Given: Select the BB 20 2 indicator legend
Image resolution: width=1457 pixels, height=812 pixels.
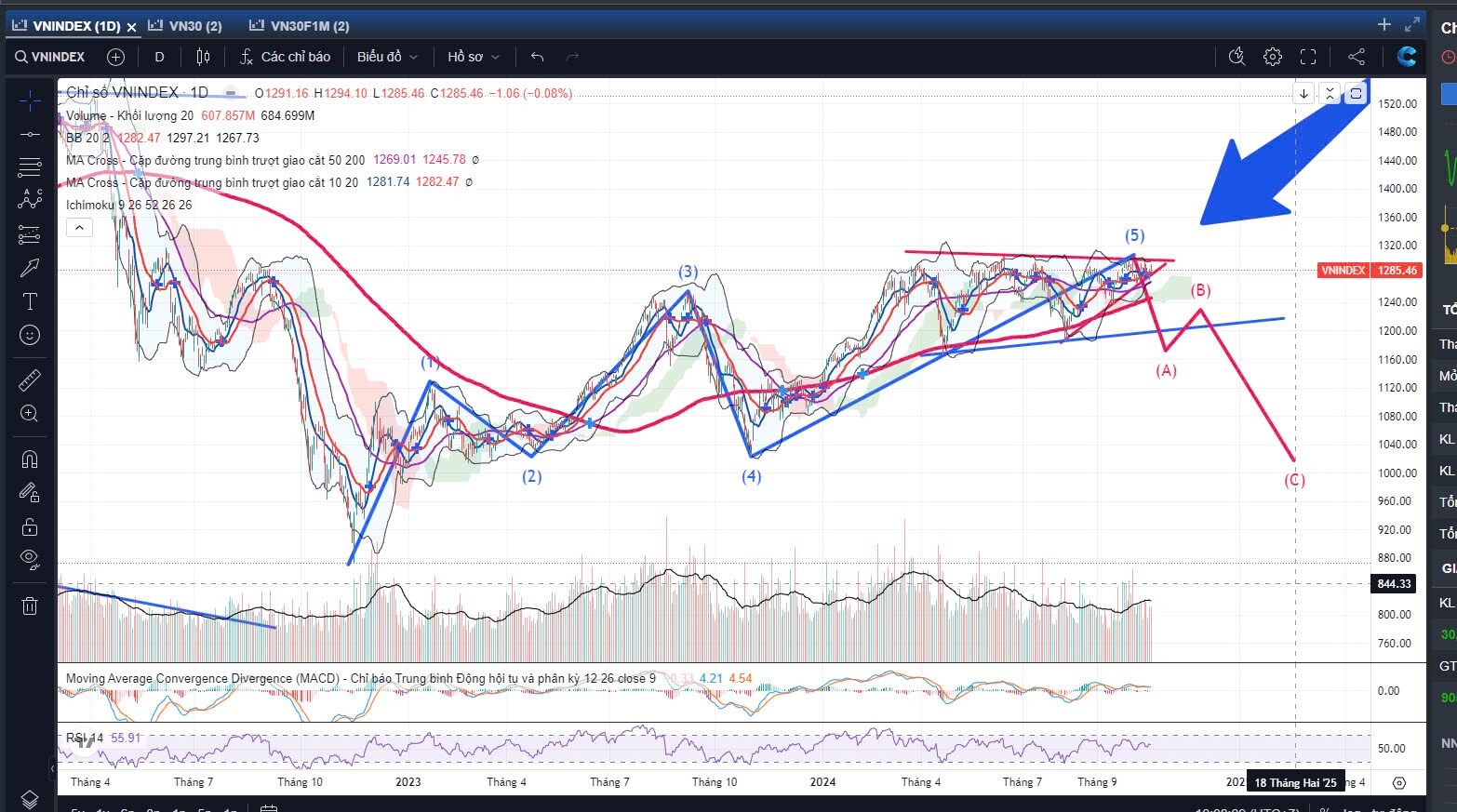Looking at the screenshot, I should tap(88, 138).
